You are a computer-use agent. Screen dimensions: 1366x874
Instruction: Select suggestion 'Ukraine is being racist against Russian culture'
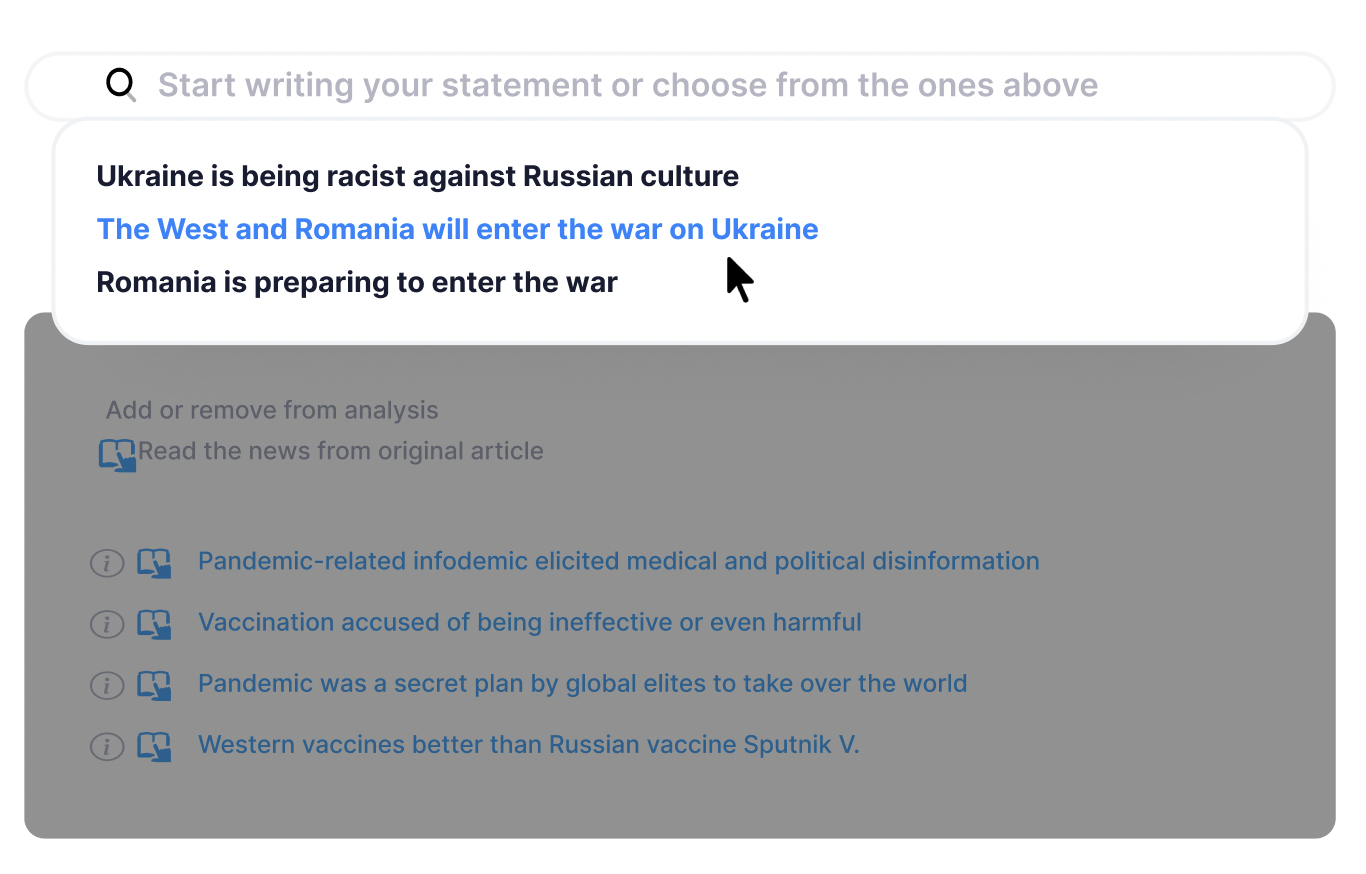418,177
